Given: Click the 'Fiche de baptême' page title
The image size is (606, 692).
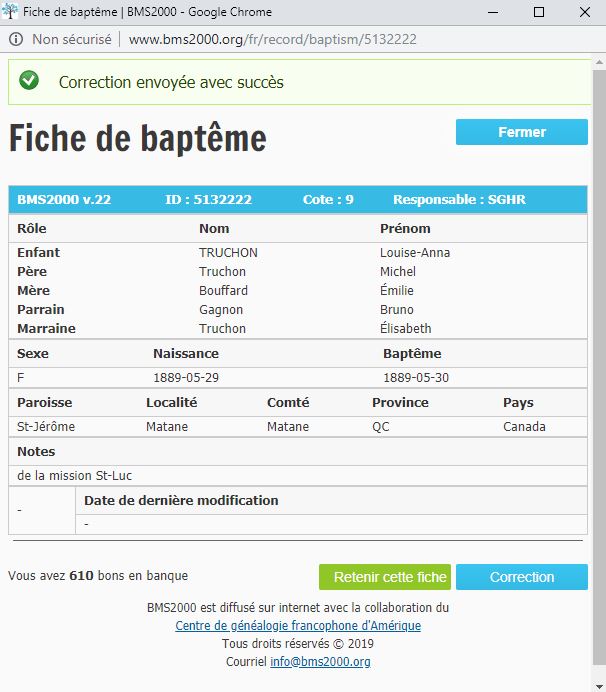Looking at the screenshot, I should pos(138,138).
